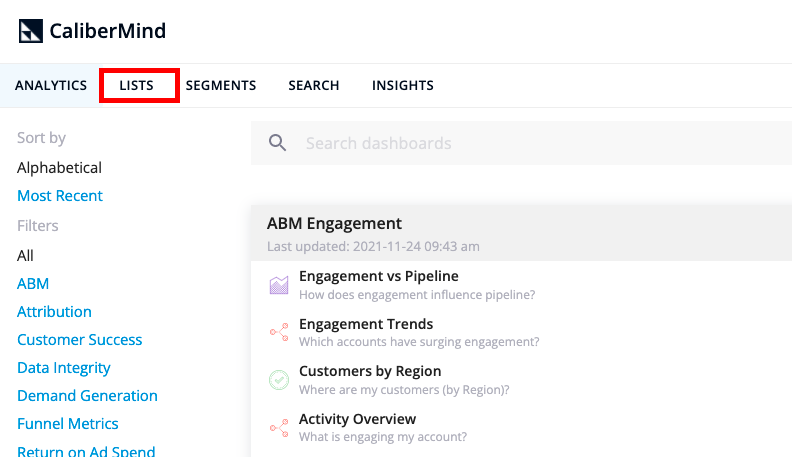Select the Data Integrity filter
792x457 pixels.
tap(64, 368)
